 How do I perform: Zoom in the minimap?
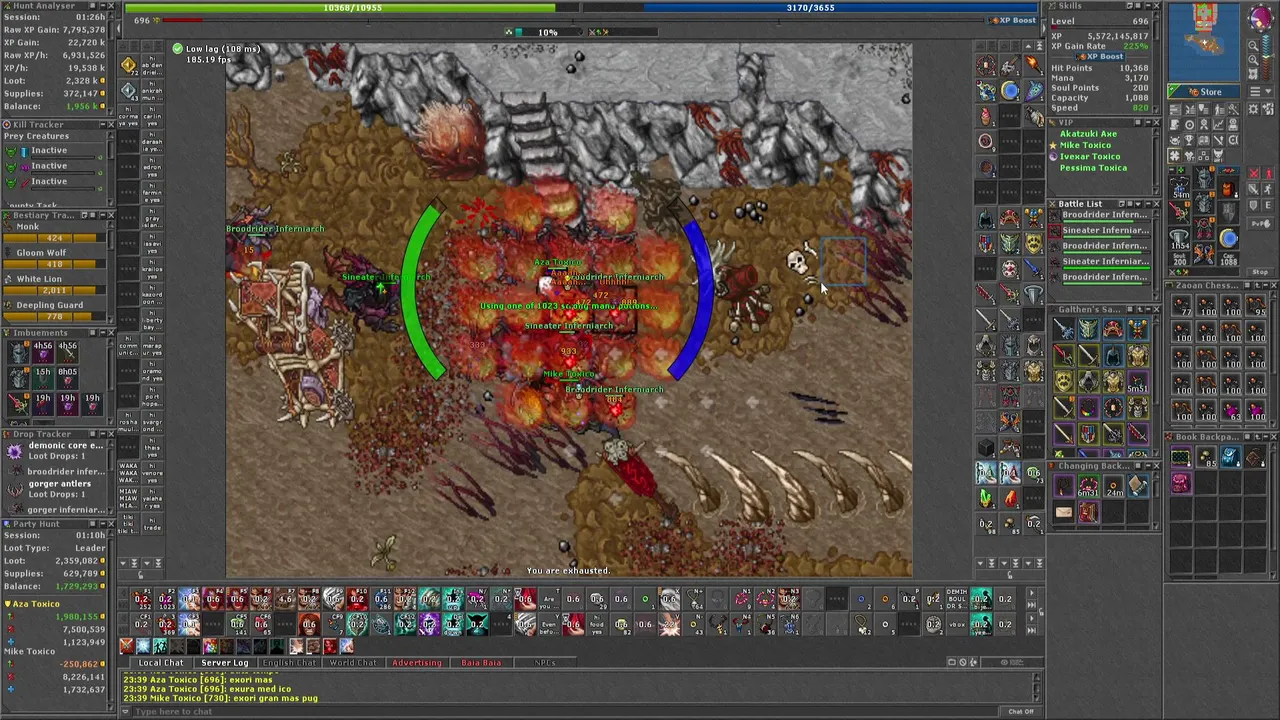tap(1253, 60)
